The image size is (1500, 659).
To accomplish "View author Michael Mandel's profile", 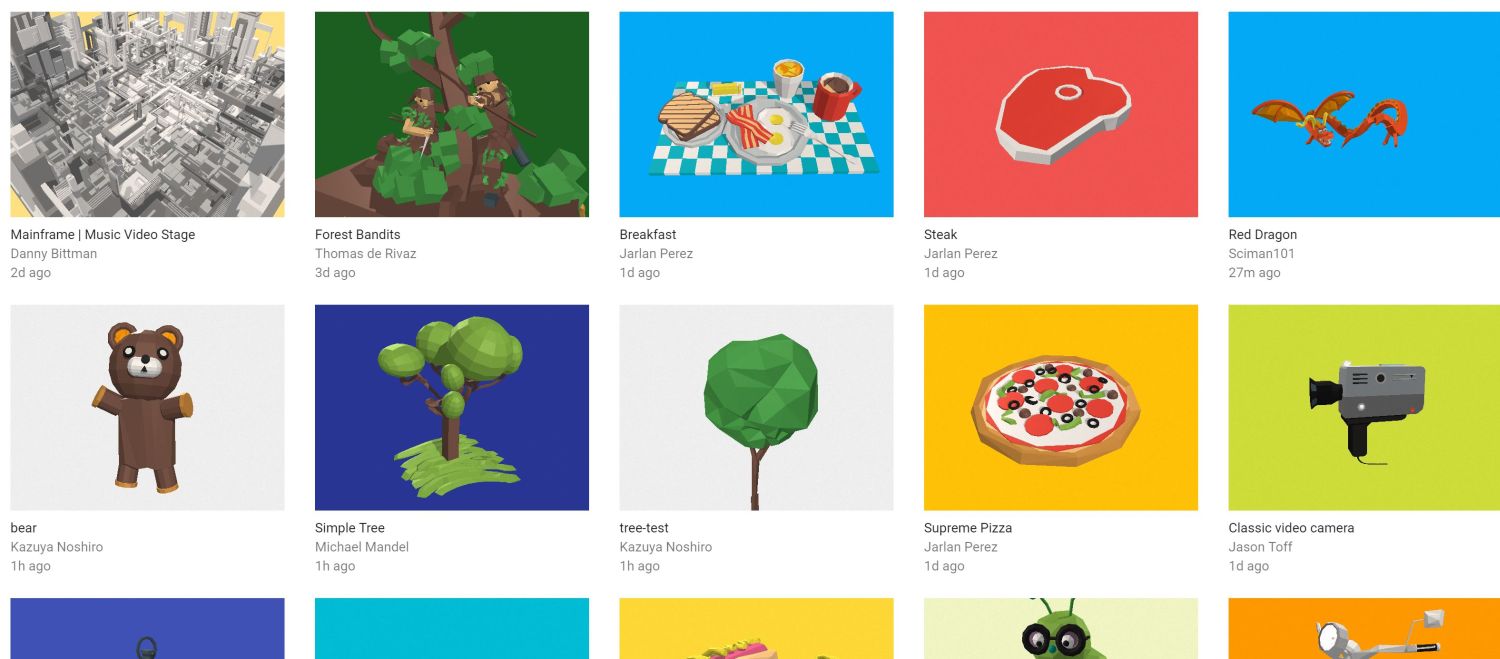I will point(362,547).
